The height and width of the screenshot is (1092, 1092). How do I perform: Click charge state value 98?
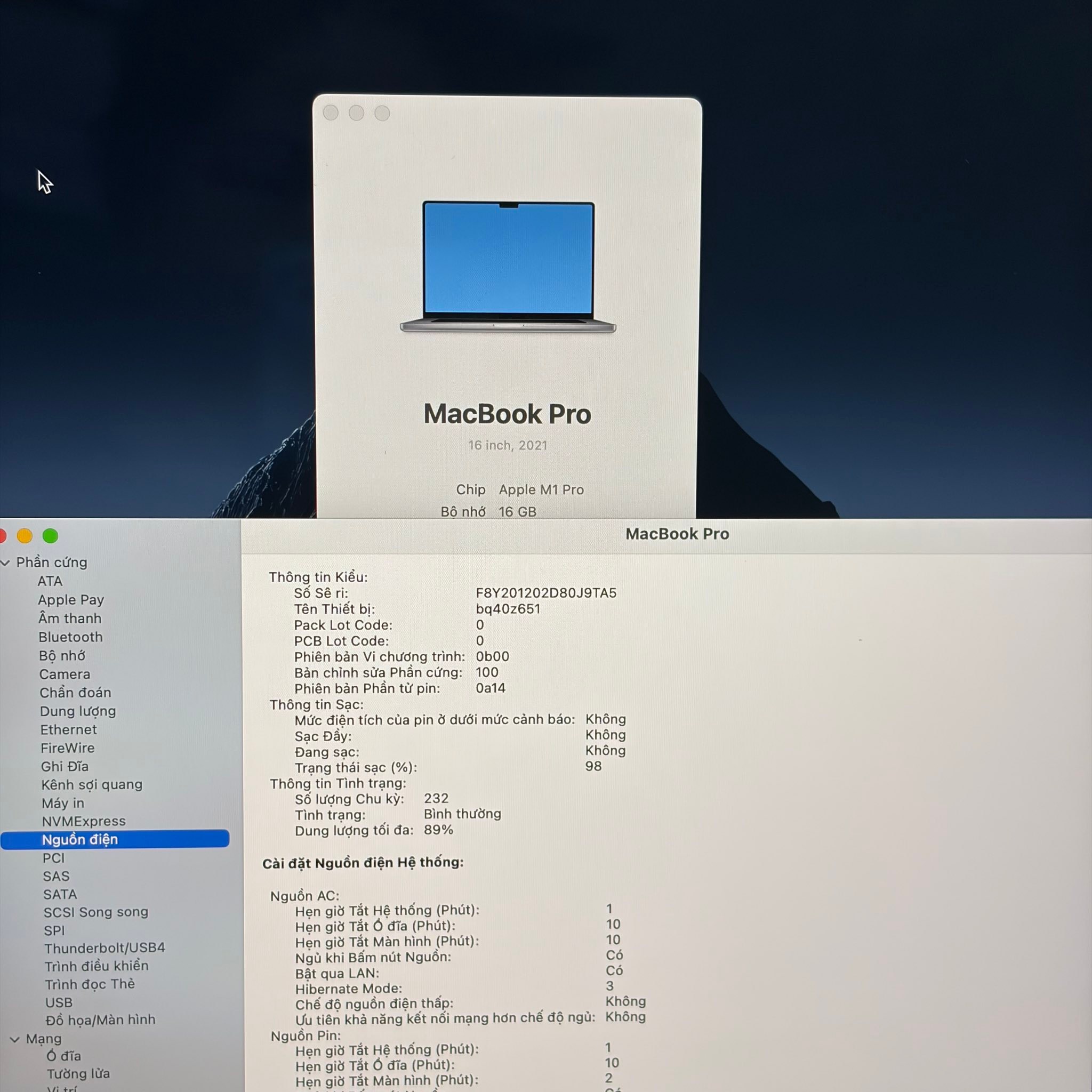click(593, 766)
